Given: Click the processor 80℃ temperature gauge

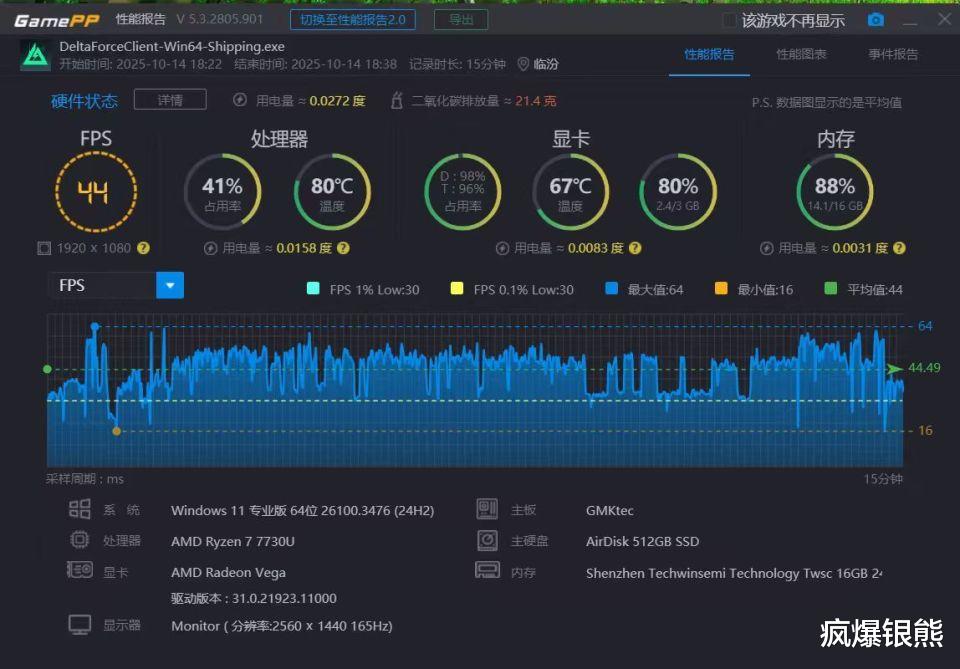Looking at the screenshot, I should [x=332, y=192].
